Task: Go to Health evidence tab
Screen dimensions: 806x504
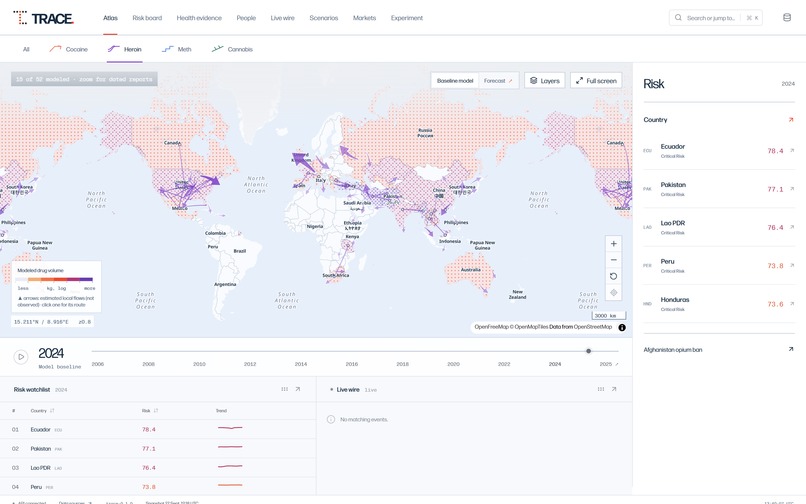Action: 199,18
